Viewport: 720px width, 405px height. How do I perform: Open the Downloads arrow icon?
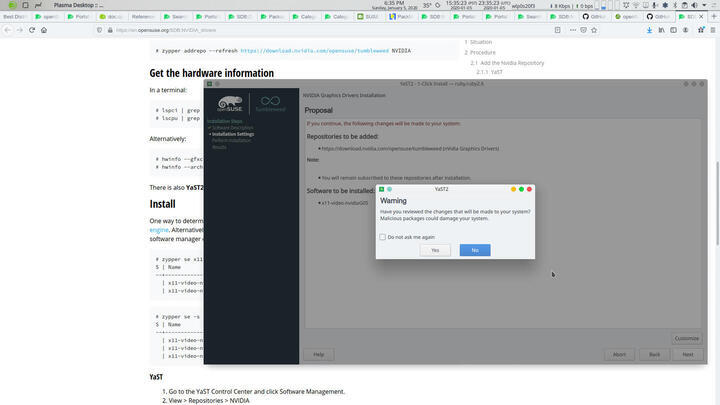tap(649, 30)
